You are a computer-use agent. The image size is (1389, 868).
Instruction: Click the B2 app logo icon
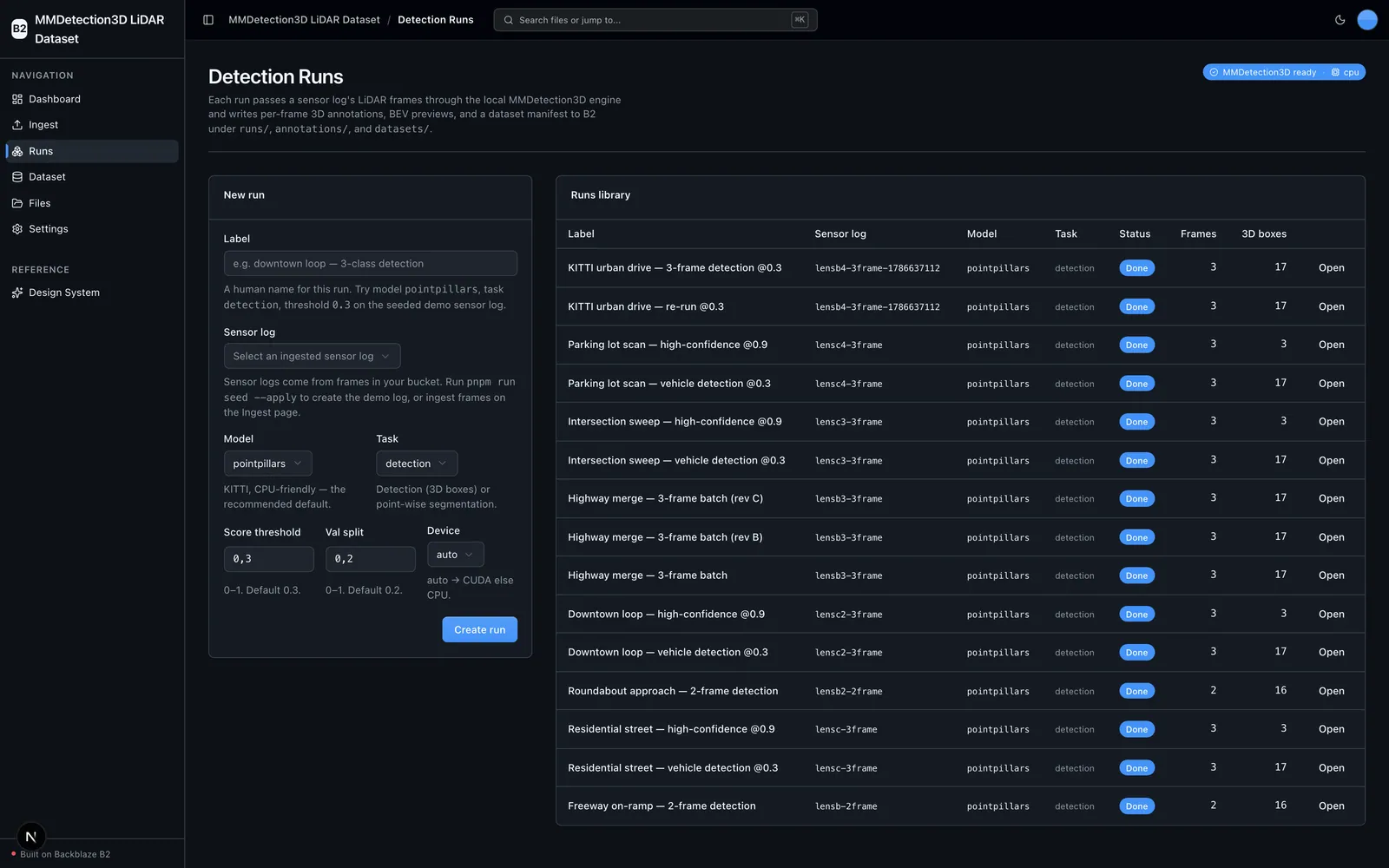tap(19, 29)
